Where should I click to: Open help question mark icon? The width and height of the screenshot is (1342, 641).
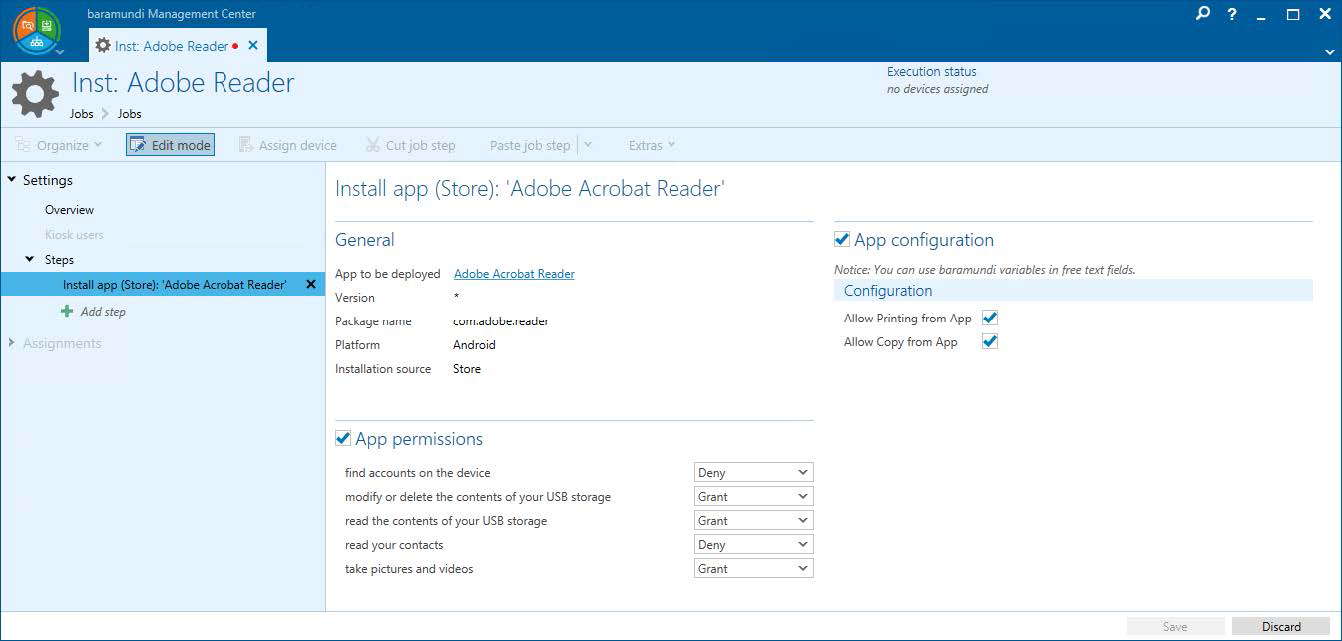tap(1230, 14)
